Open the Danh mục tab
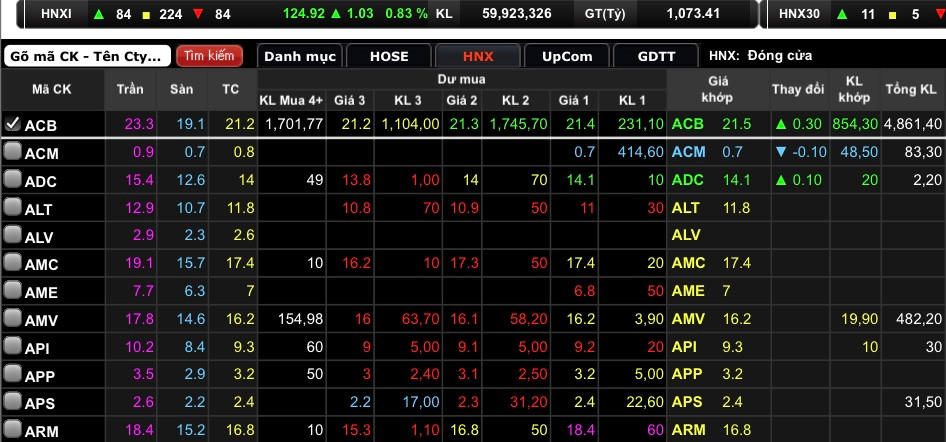Image resolution: width=946 pixels, height=442 pixels. (x=300, y=56)
